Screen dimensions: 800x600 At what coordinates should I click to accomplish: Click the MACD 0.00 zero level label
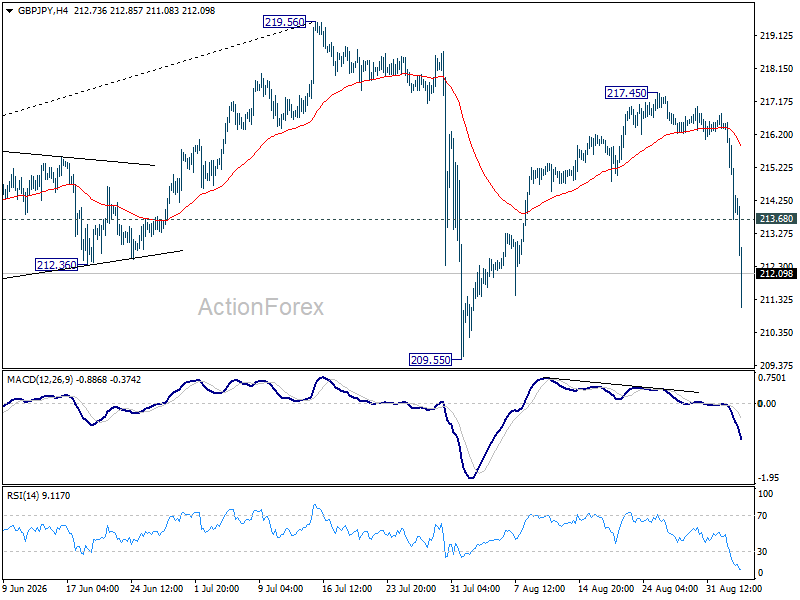(x=766, y=404)
